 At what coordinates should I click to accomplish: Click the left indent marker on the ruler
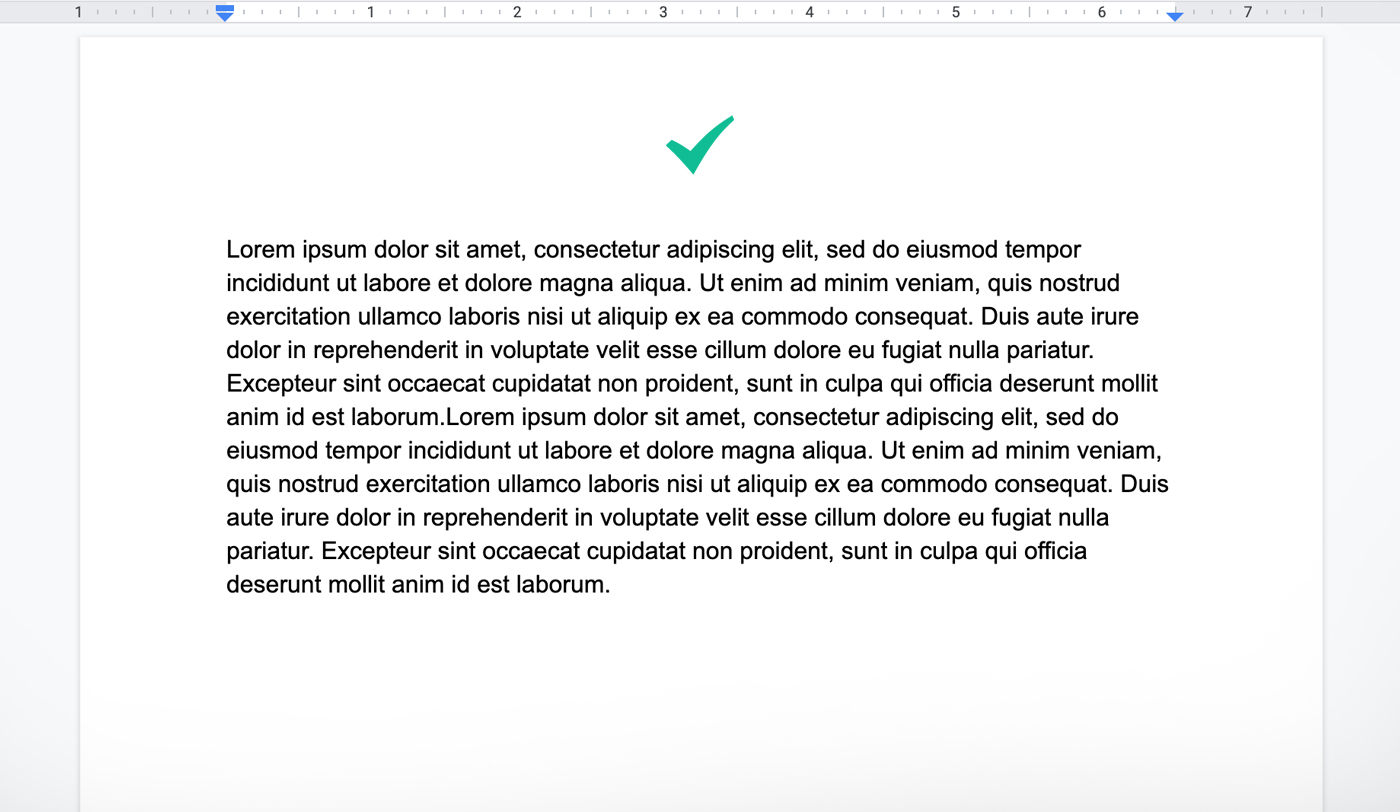(224, 17)
